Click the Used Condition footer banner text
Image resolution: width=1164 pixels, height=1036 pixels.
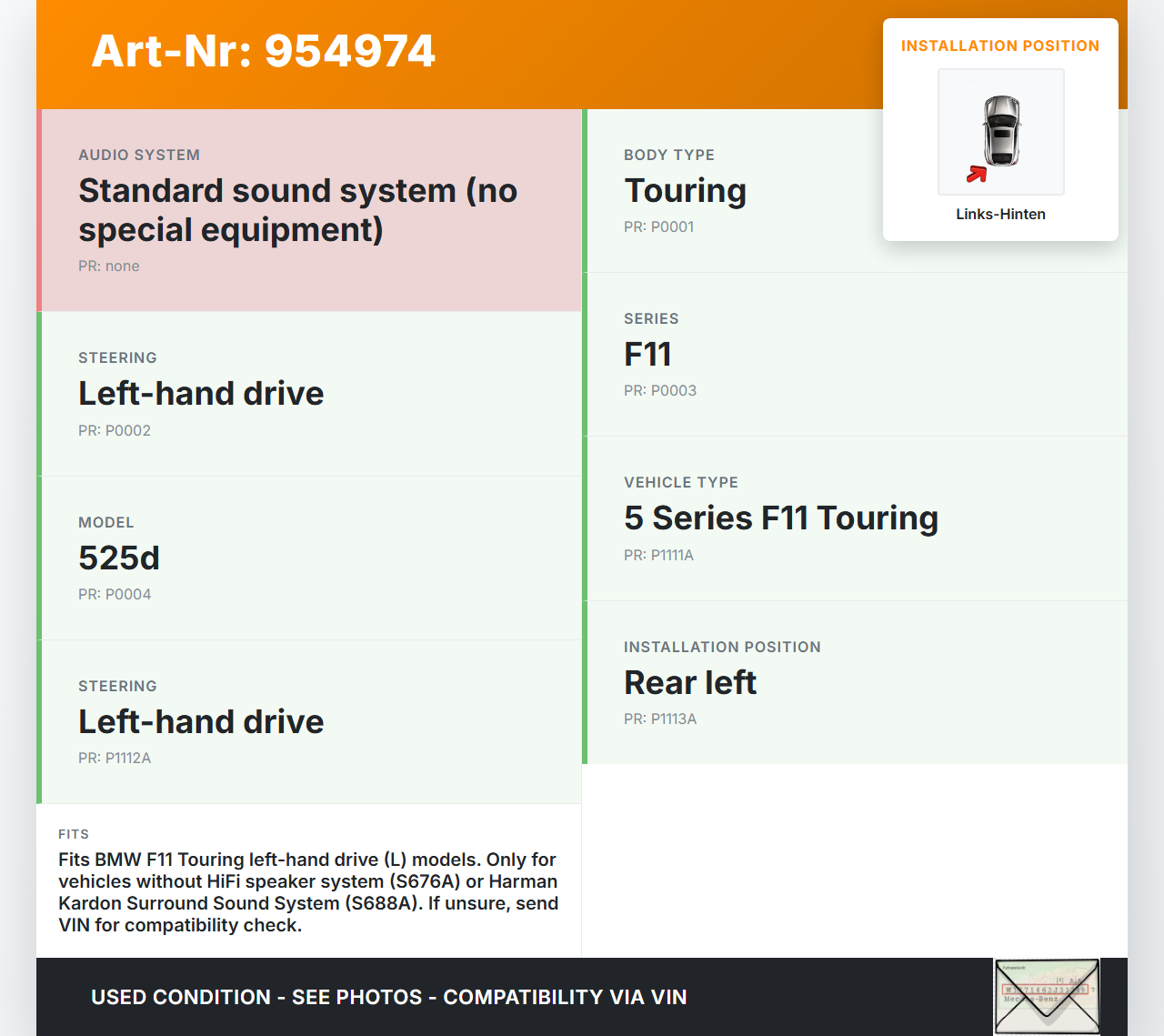(x=389, y=997)
